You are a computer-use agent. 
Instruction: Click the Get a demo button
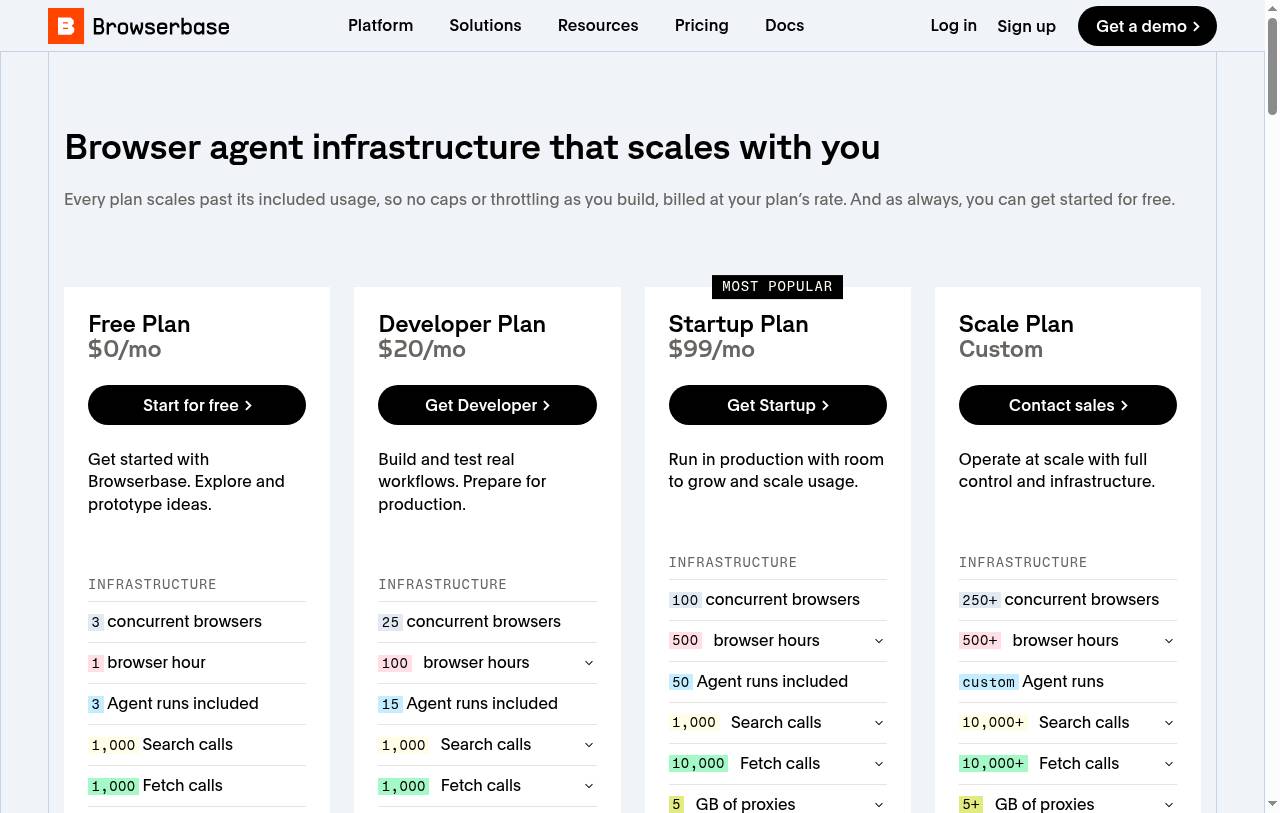(1147, 26)
